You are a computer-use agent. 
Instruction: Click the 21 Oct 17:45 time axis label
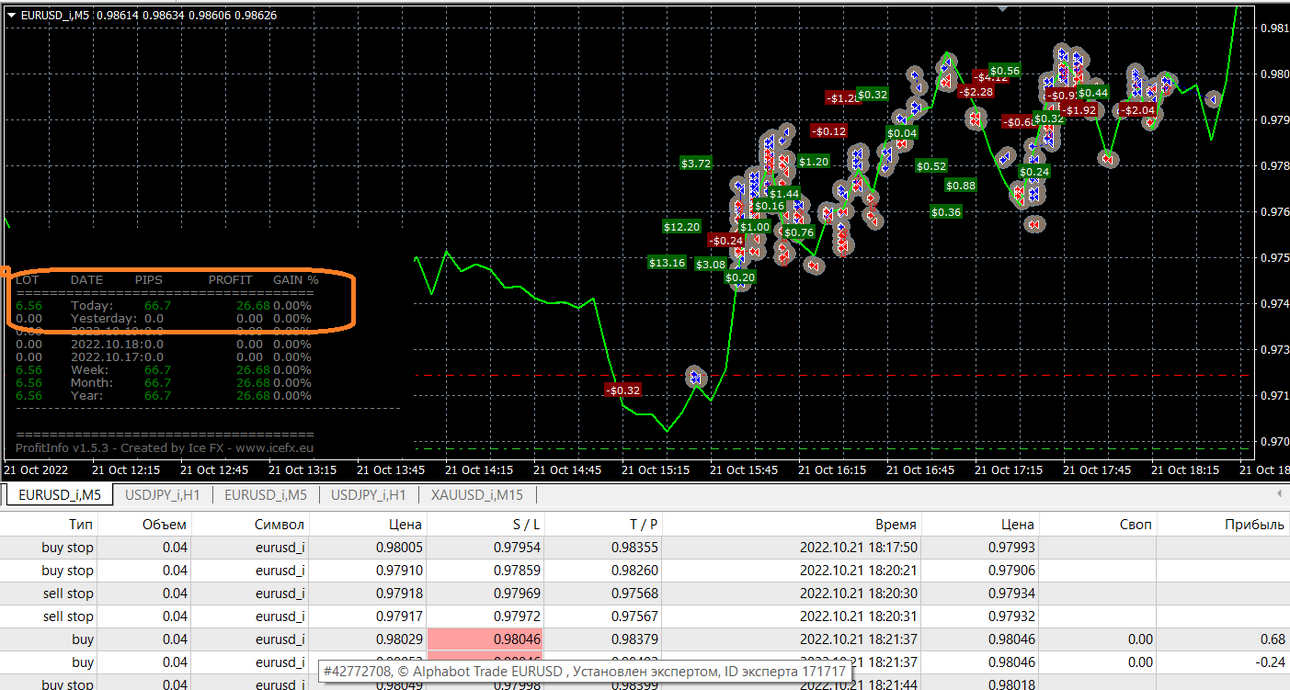coord(1095,470)
